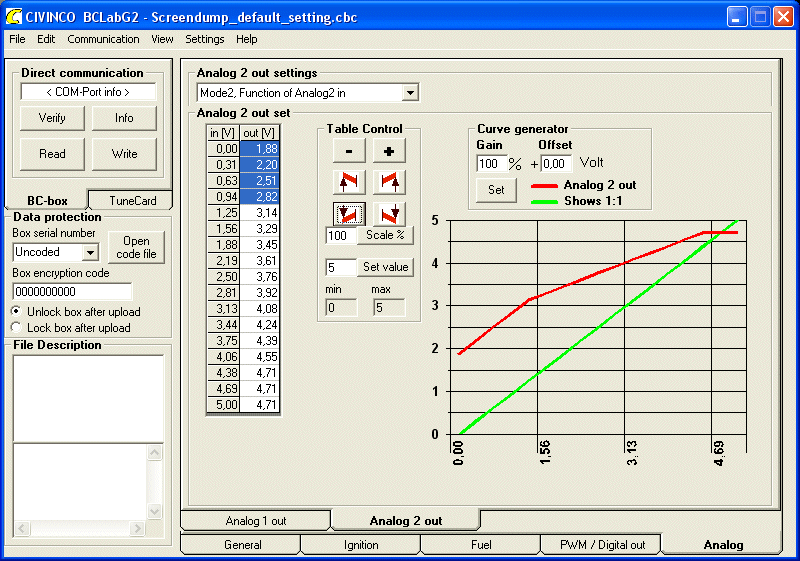This screenshot has height=561, width=800.
Task: Click the Box encryption code field
Action: tap(72, 292)
